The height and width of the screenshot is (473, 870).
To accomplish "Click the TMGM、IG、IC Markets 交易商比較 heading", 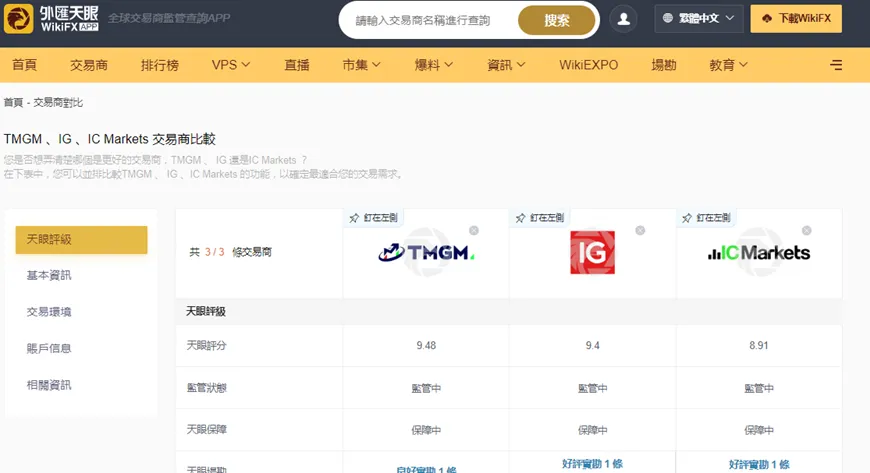I will click(110, 139).
